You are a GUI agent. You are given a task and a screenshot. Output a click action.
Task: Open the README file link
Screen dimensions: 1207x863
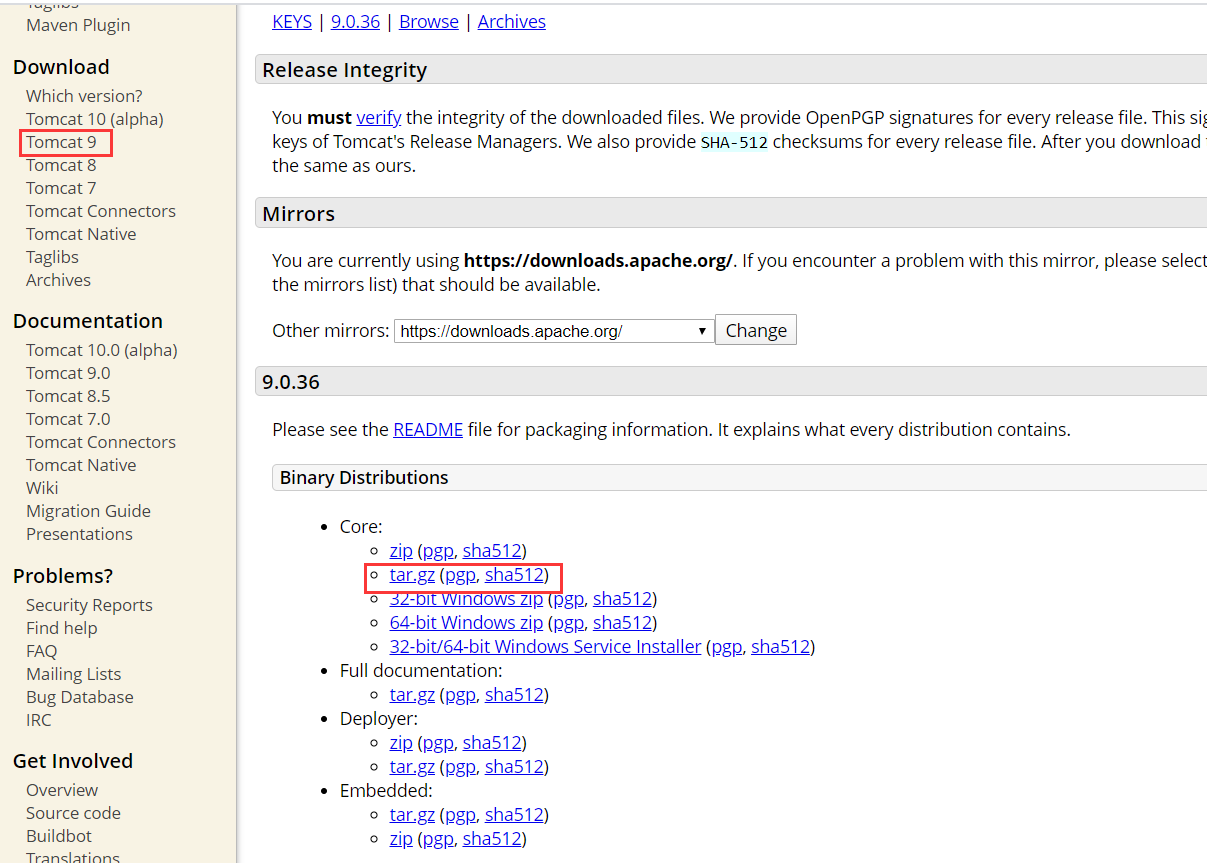click(x=428, y=429)
